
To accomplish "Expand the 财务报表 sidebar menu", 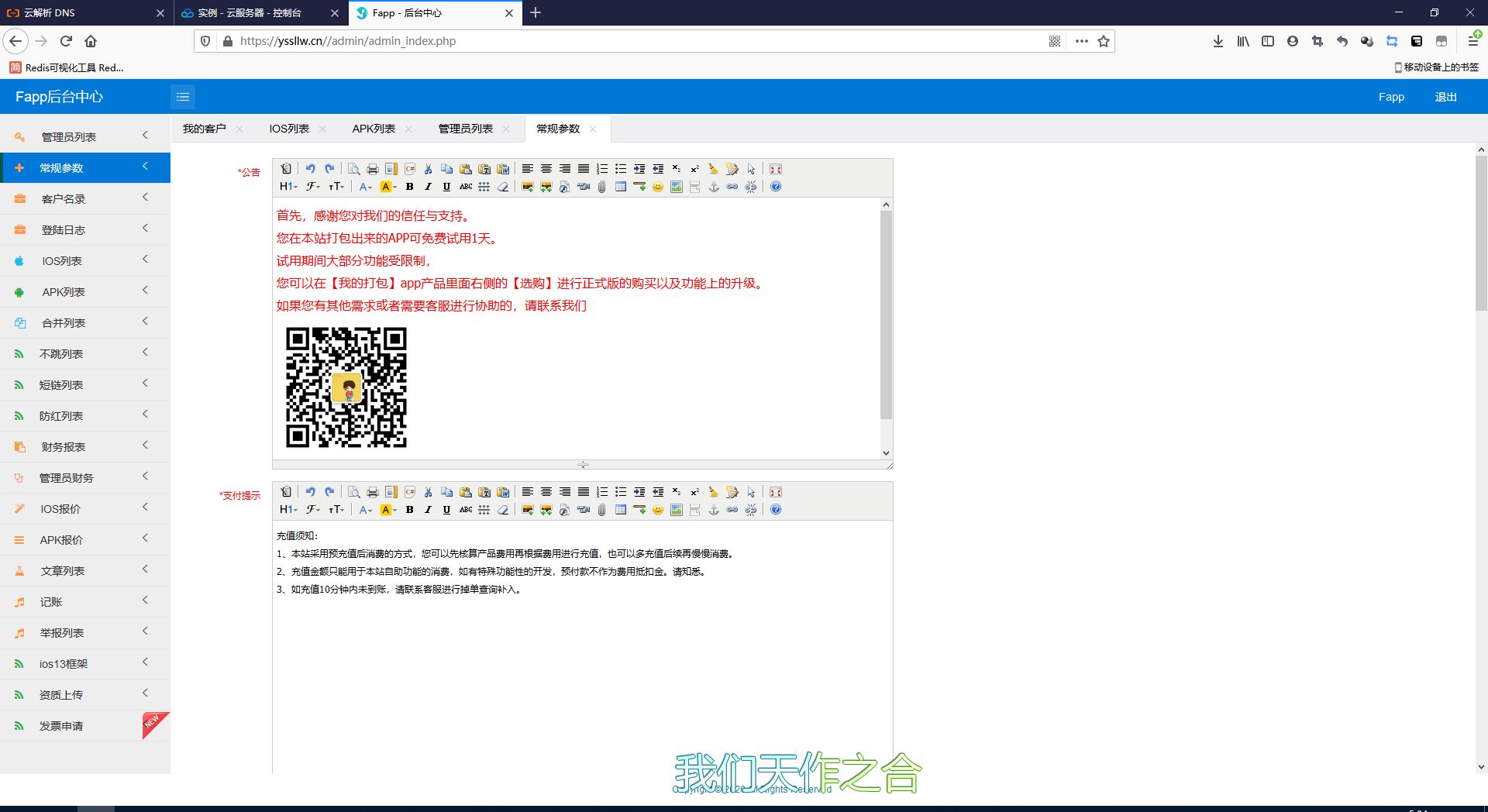I will pos(85,447).
